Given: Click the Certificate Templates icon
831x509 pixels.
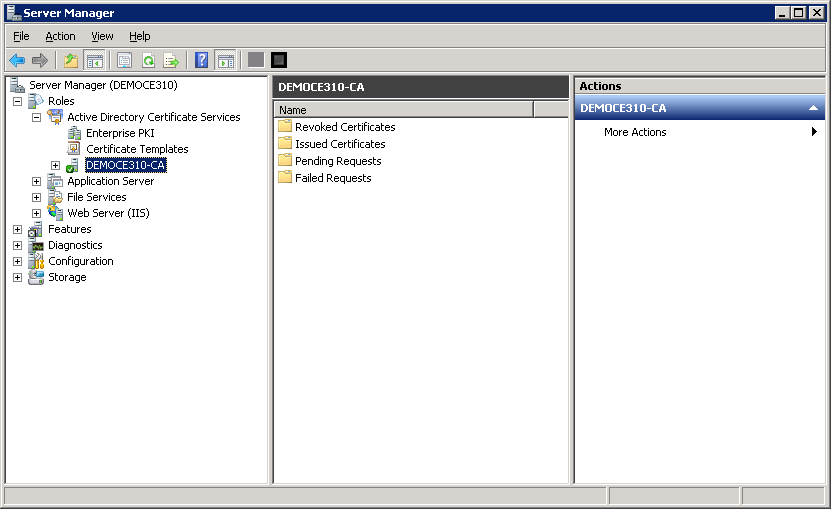Looking at the screenshot, I should (x=74, y=148).
